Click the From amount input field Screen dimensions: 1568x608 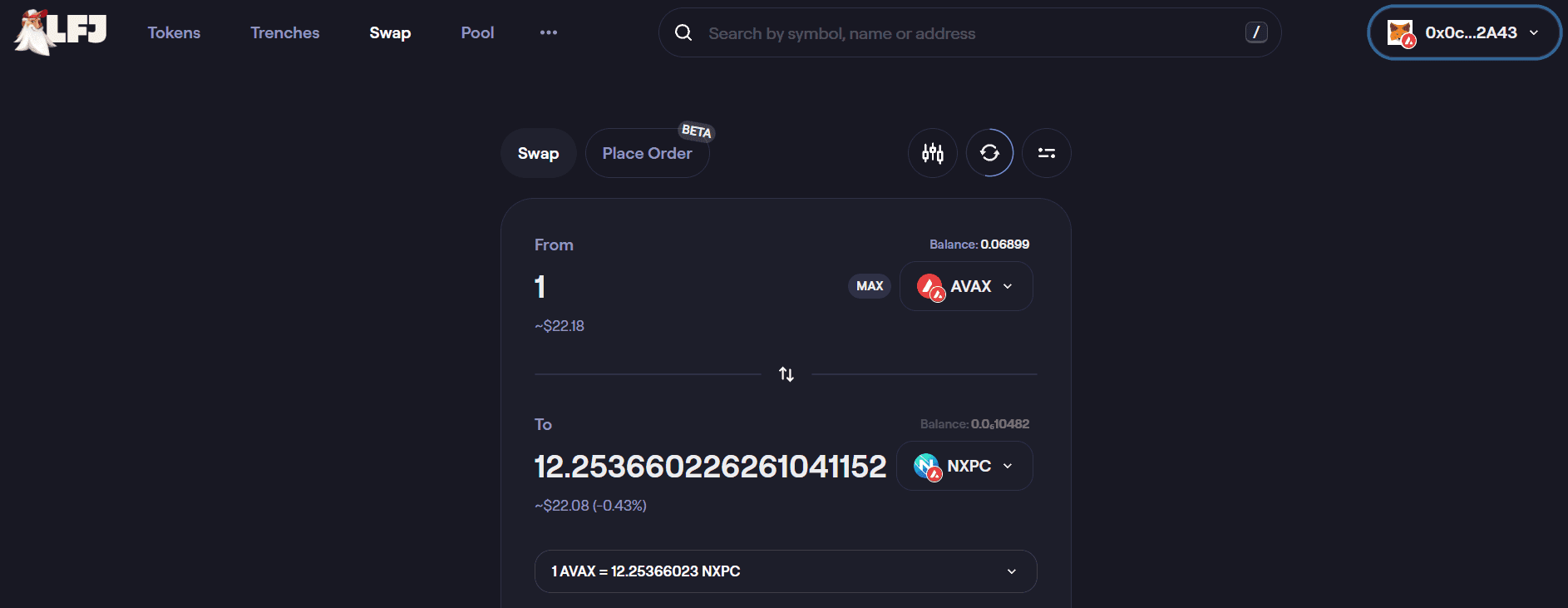point(682,287)
